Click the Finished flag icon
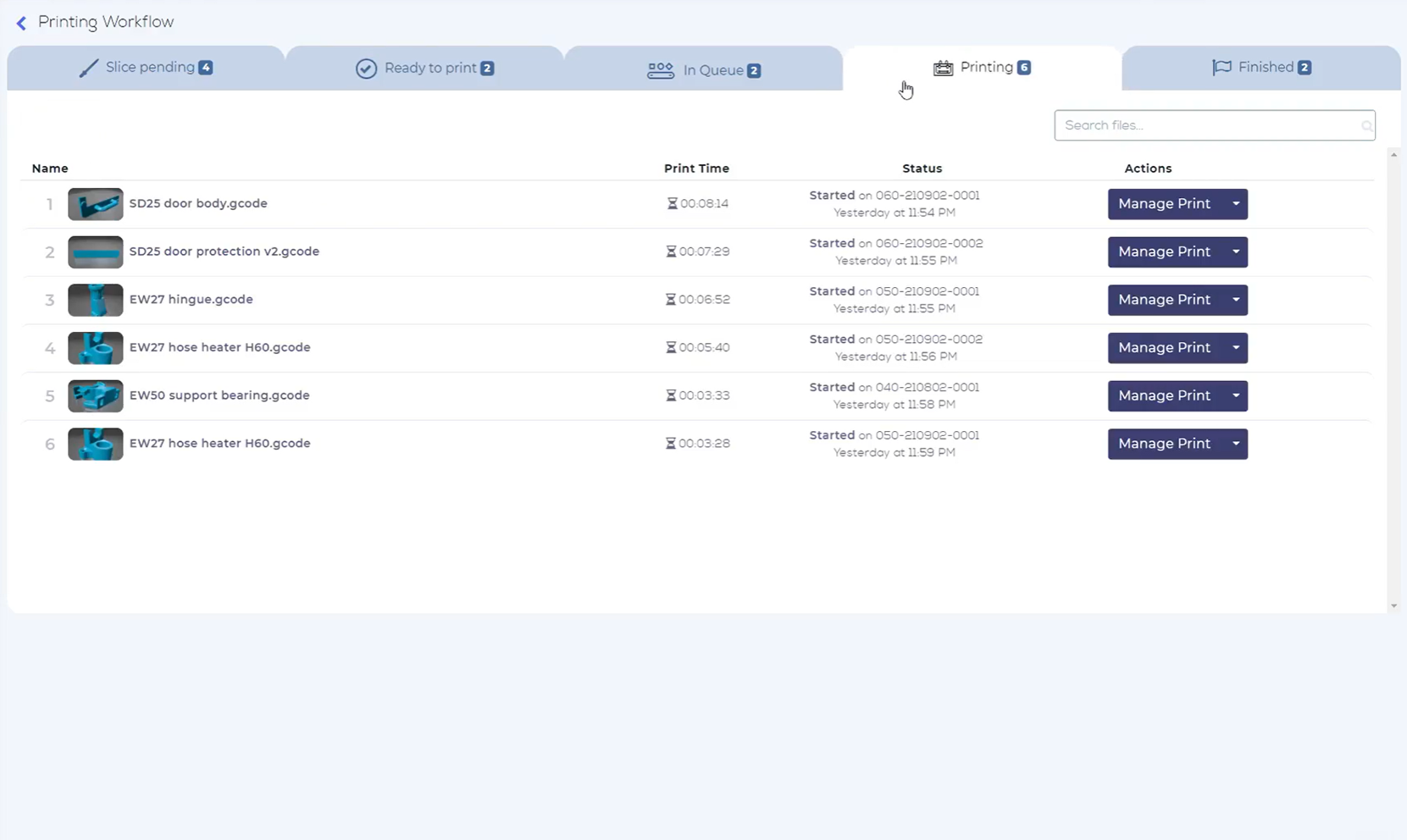Viewport: 1407px width, 840px height. (x=1221, y=67)
